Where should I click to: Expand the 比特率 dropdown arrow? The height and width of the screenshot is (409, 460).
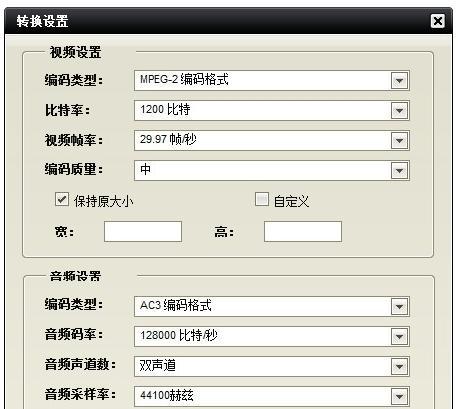click(x=399, y=111)
